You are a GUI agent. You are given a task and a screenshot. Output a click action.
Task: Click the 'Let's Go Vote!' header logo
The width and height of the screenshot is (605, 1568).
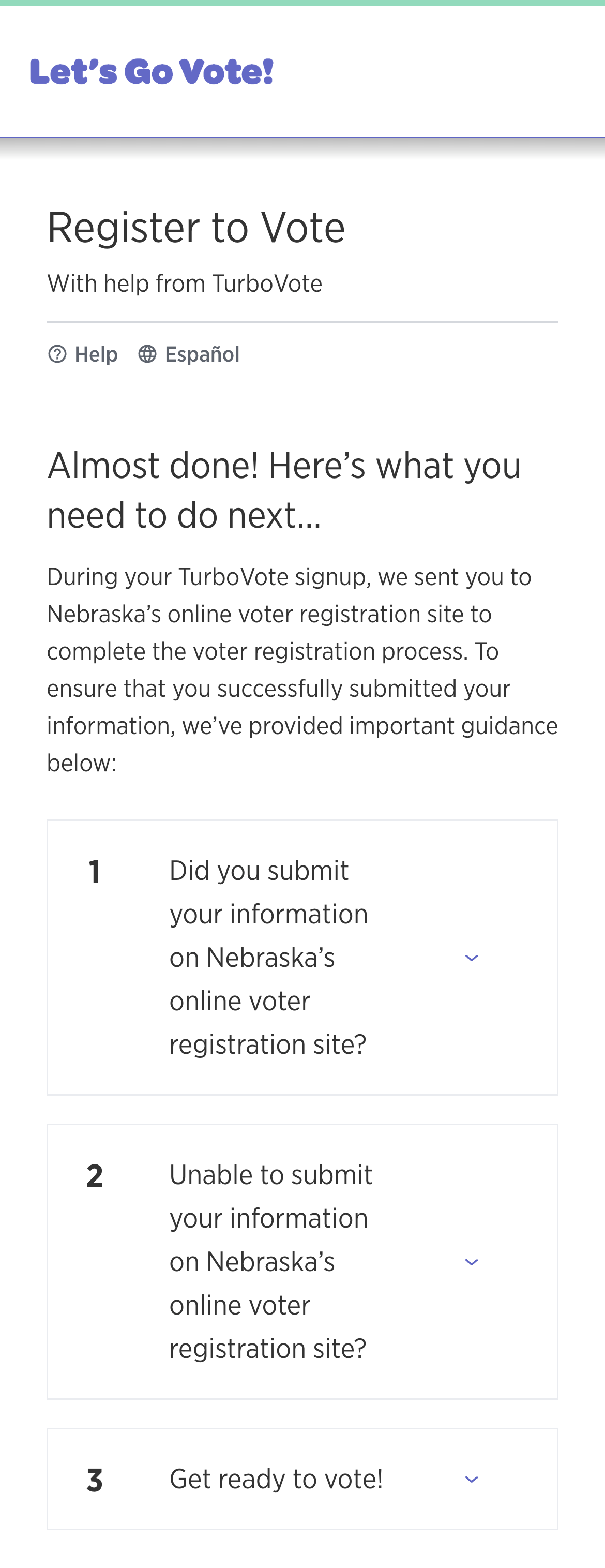(152, 72)
